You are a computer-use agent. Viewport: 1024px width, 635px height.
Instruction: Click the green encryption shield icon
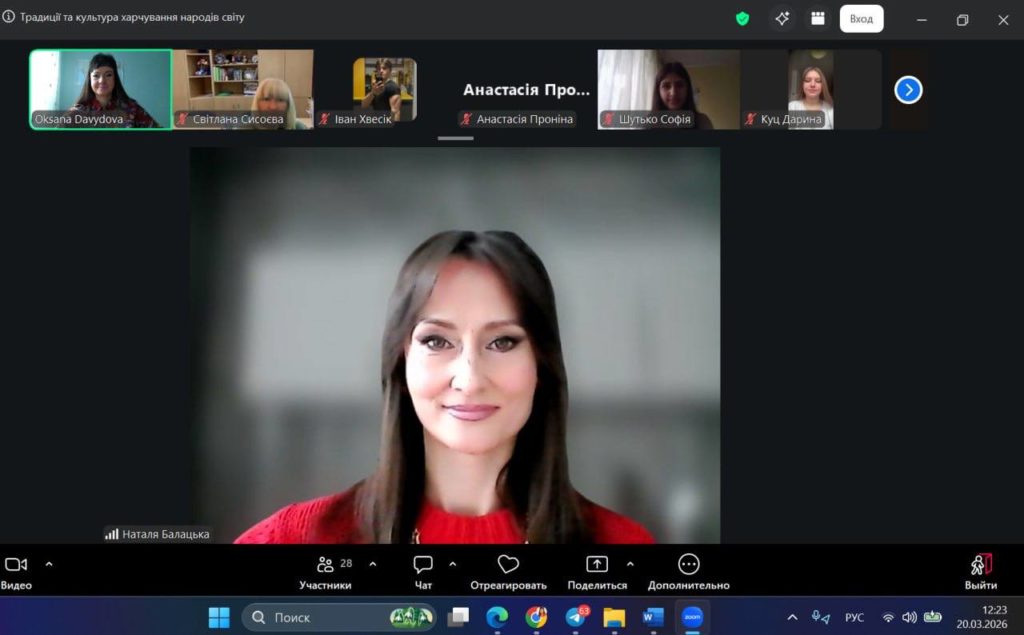pyautogui.click(x=742, y=18)
